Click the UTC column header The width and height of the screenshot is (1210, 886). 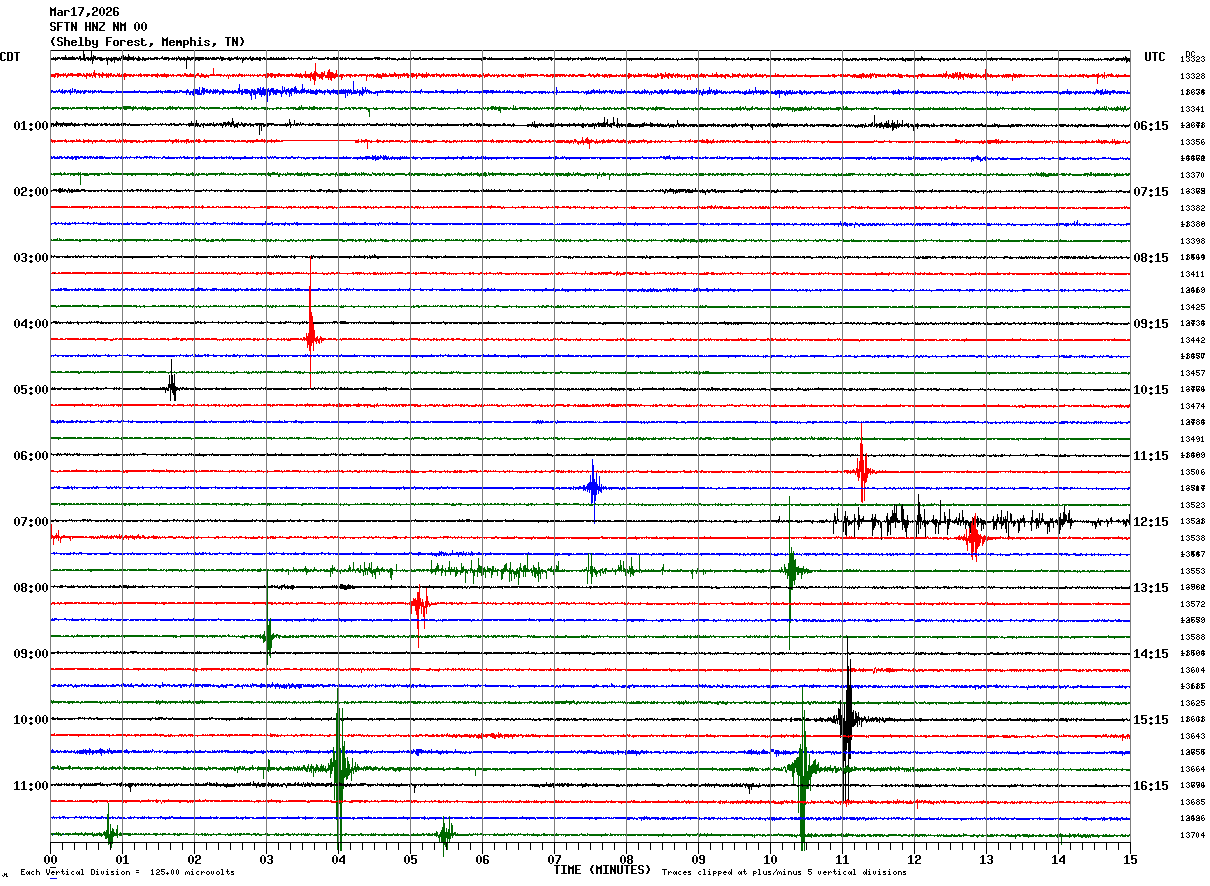point(1155,57)
